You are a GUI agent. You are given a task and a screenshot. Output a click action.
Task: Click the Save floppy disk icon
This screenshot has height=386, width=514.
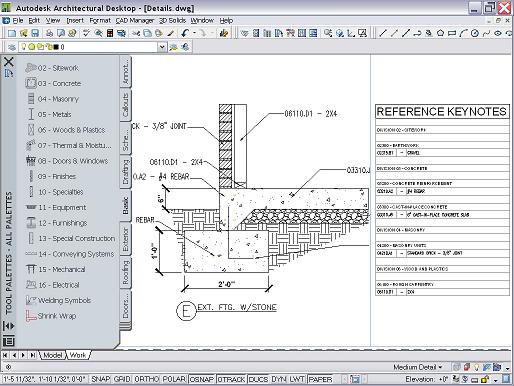point(35,33)
